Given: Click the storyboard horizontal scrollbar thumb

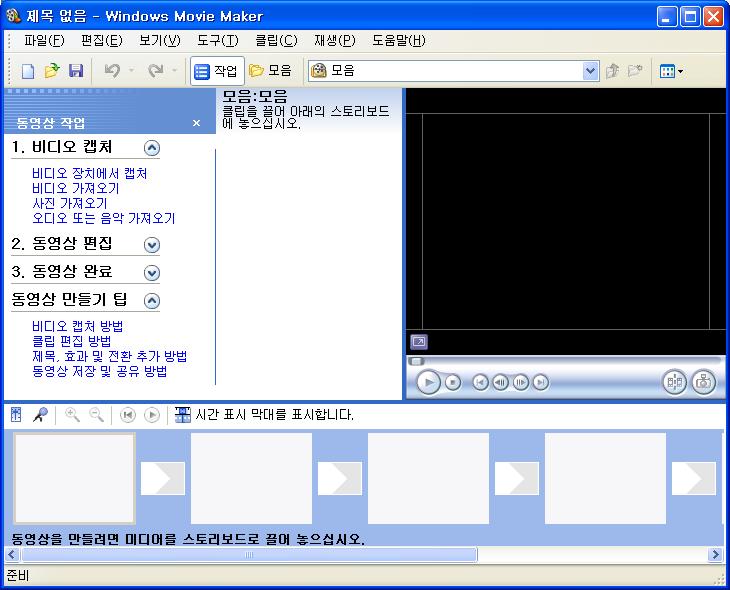Looking at the screenshot, I should 249,555.
